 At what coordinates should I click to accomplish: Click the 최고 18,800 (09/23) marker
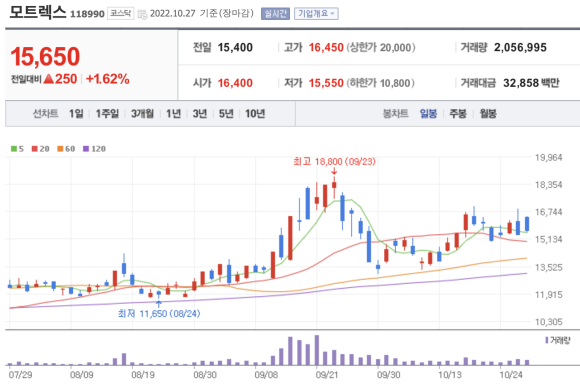pyautogui.click(x=334, y=162)
